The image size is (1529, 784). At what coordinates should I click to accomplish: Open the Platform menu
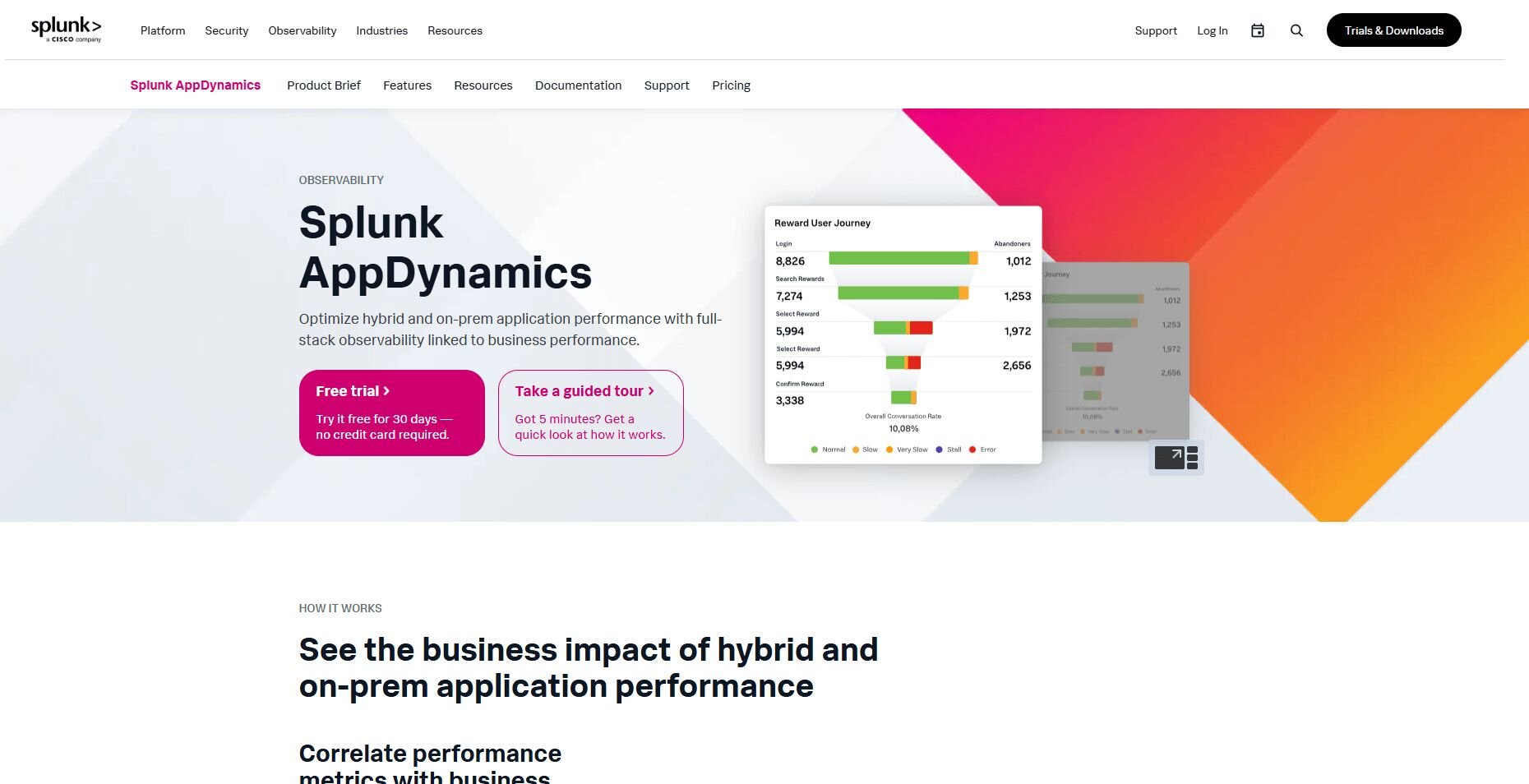163,30
